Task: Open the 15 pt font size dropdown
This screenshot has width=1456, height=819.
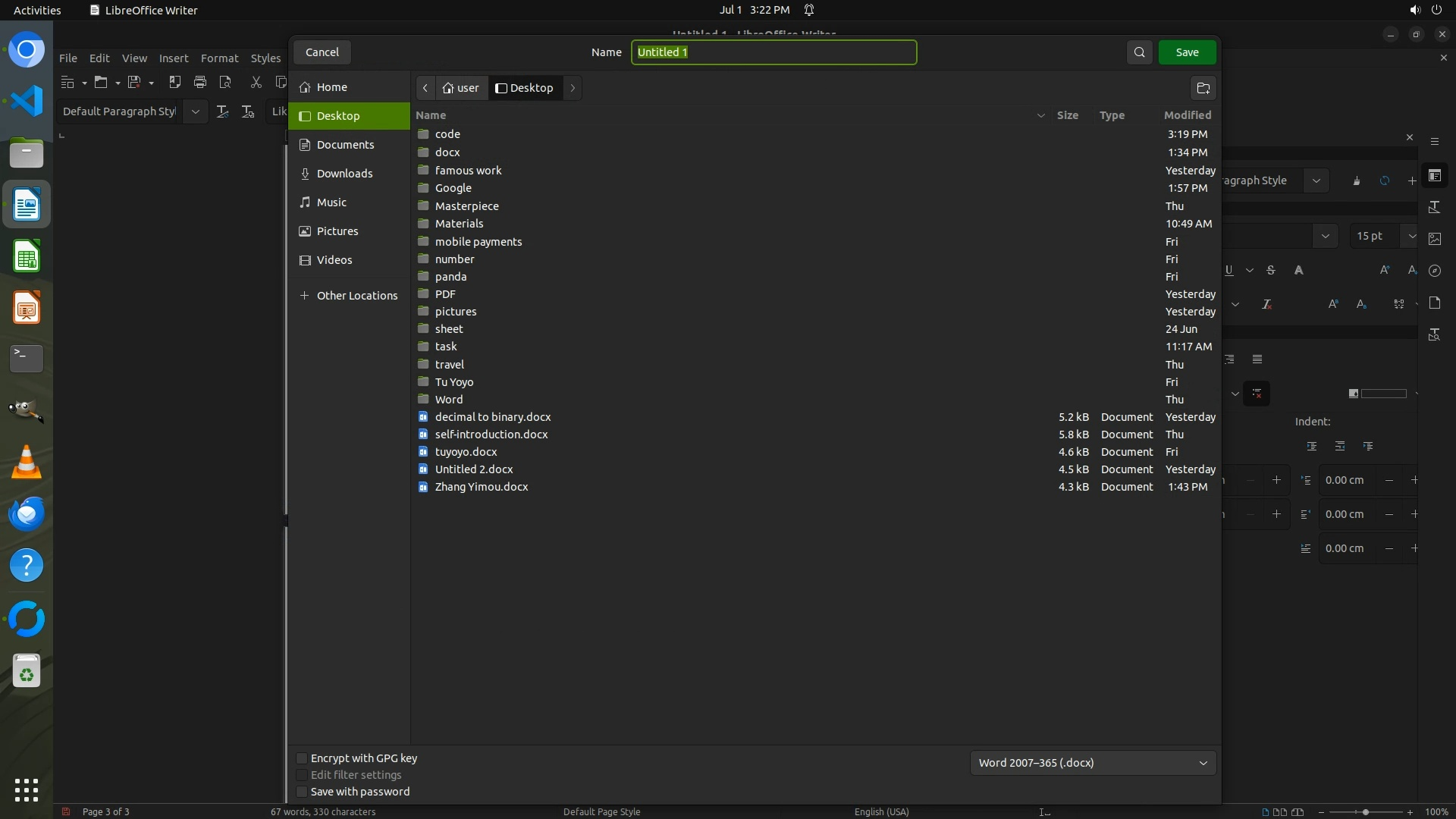Action: tap(1410, 236)
